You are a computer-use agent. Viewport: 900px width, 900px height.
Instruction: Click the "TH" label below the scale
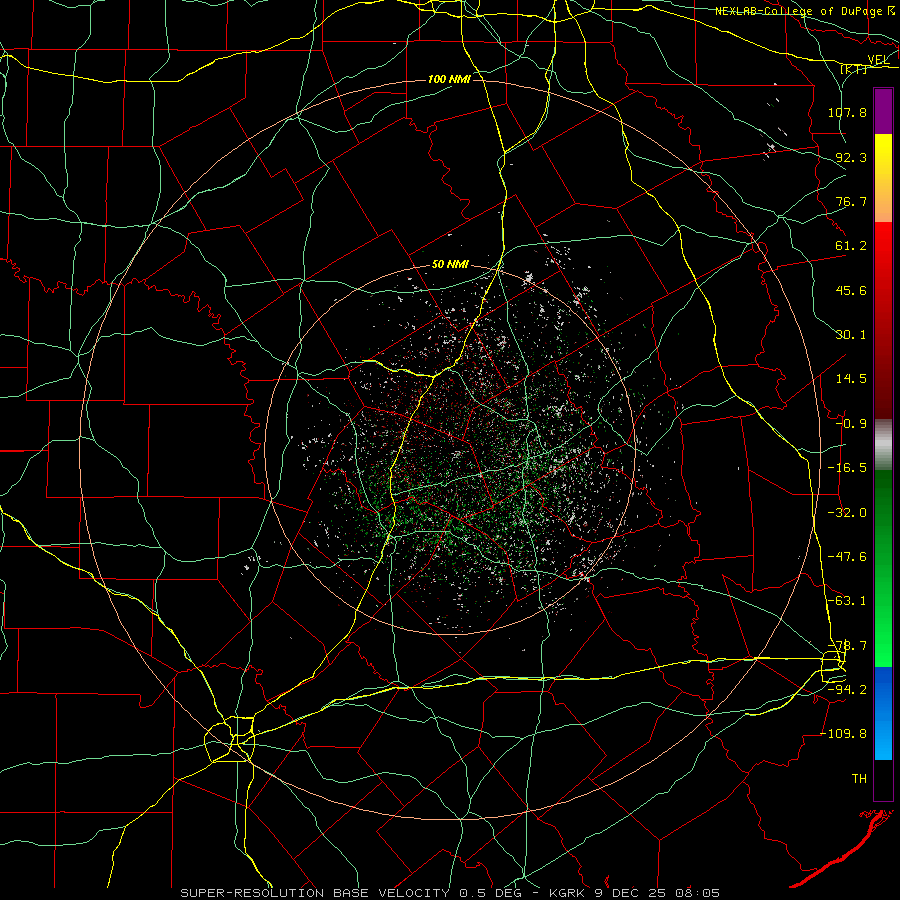(859, 779)
